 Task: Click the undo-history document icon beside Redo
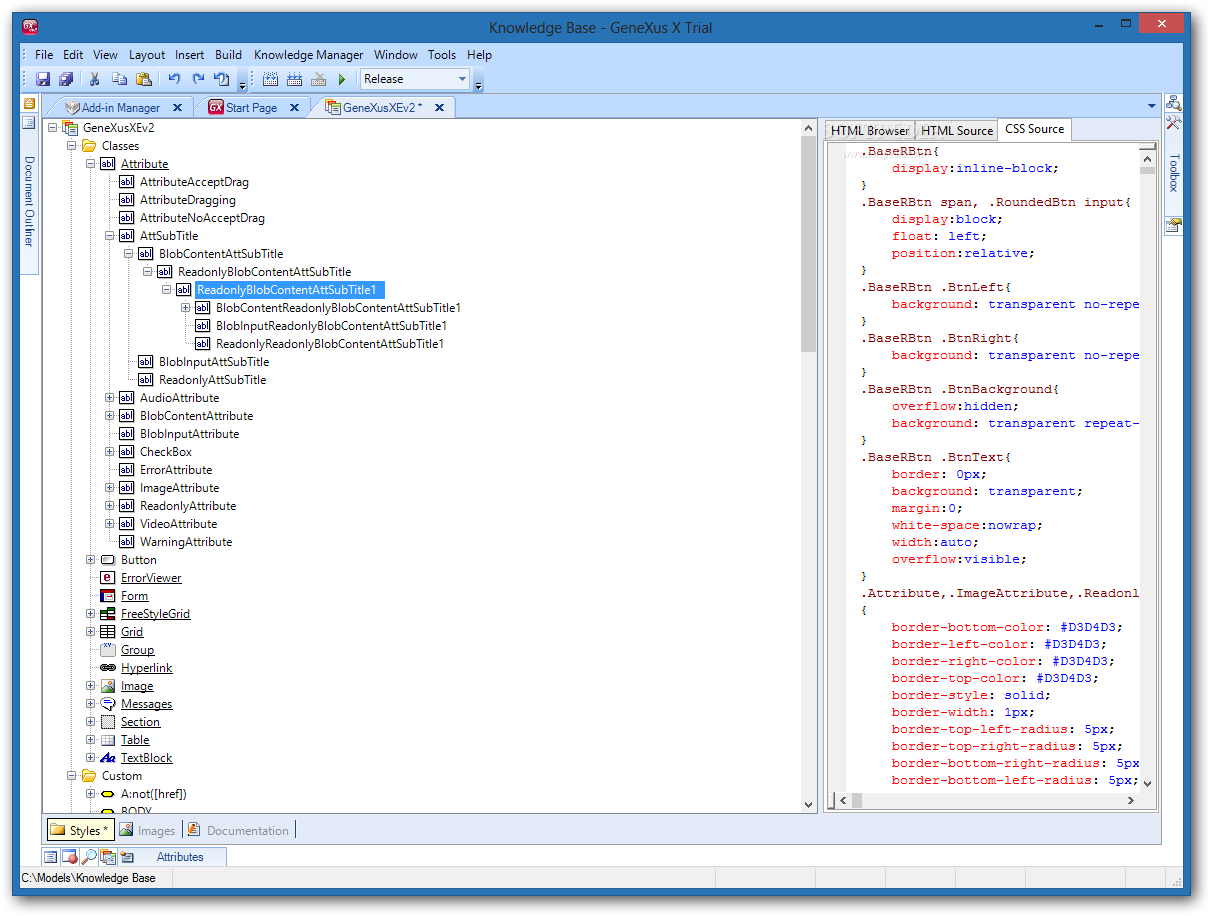click(222, 79)
